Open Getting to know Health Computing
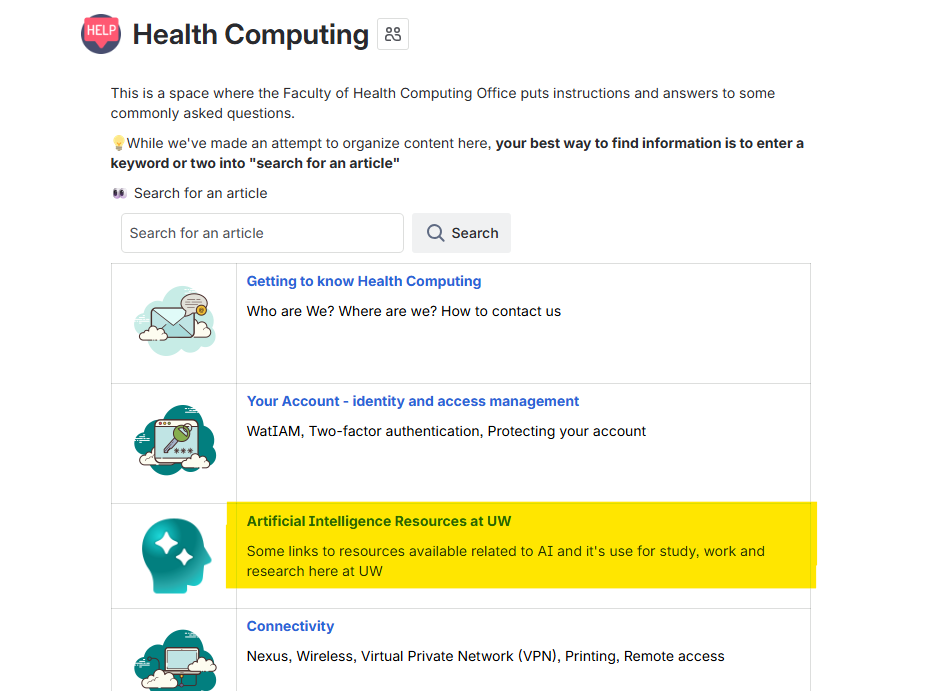Screen dimensions: 938x691 point(363,281)
